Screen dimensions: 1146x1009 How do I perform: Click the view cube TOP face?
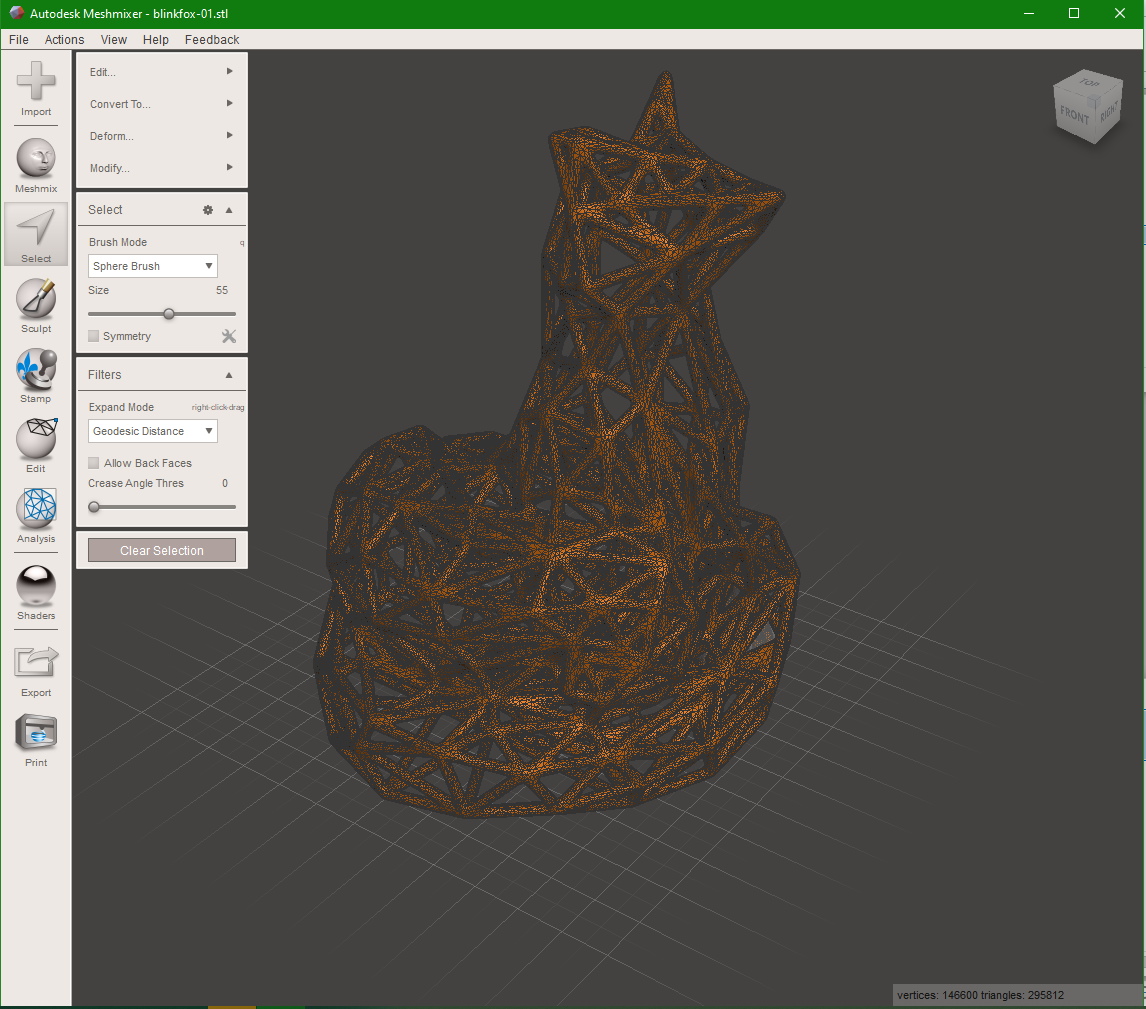1089,82
